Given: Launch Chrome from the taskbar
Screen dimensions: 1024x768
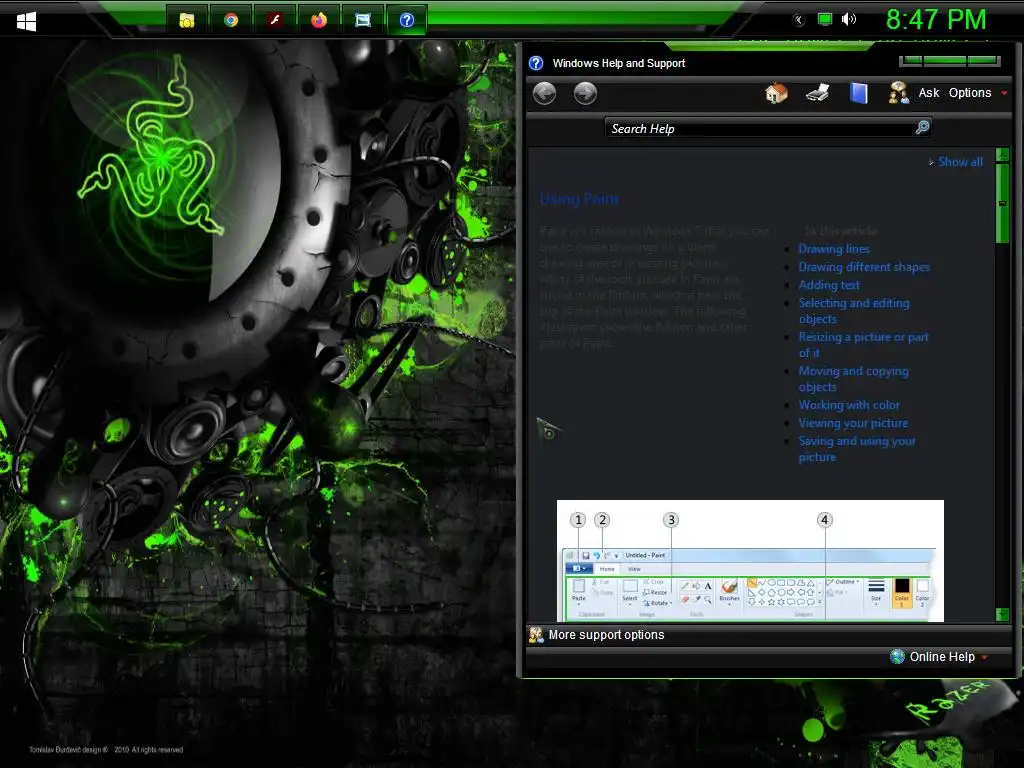Looking at the screenshot, I should click(x=231, y=20).
